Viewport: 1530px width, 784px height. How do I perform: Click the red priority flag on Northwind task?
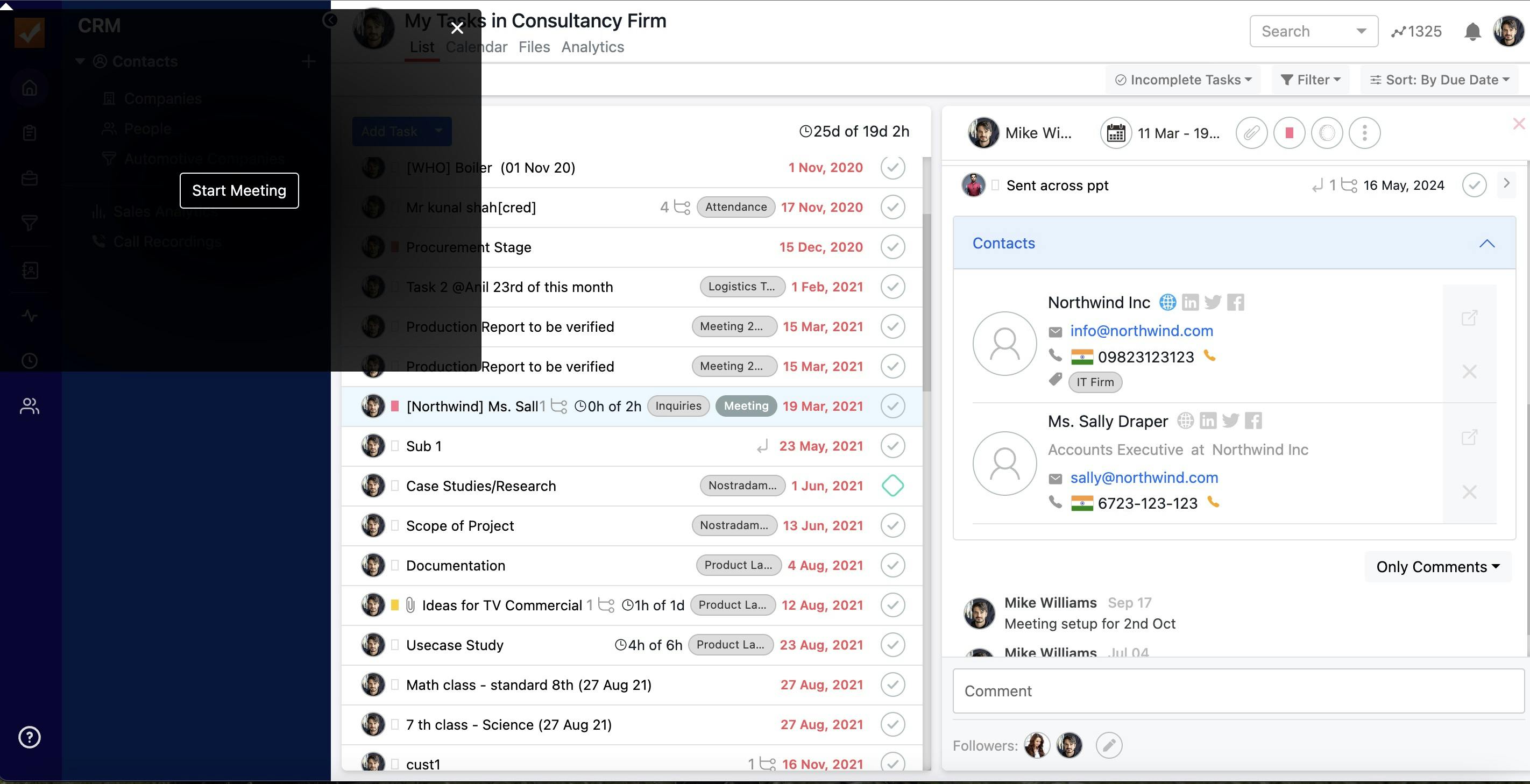[x=395, y=407]
